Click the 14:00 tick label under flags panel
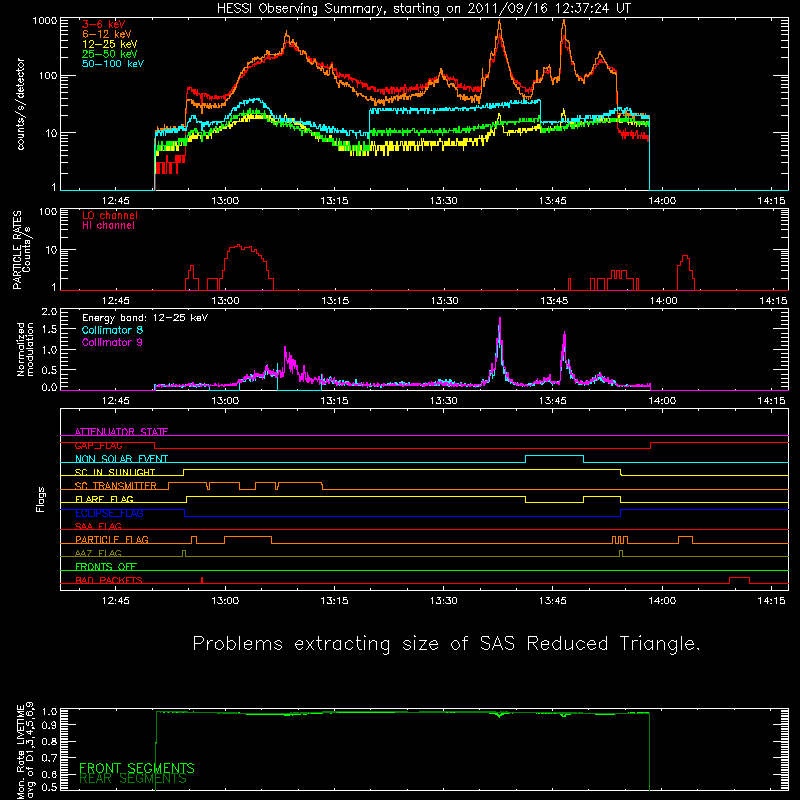 (662, 601)
